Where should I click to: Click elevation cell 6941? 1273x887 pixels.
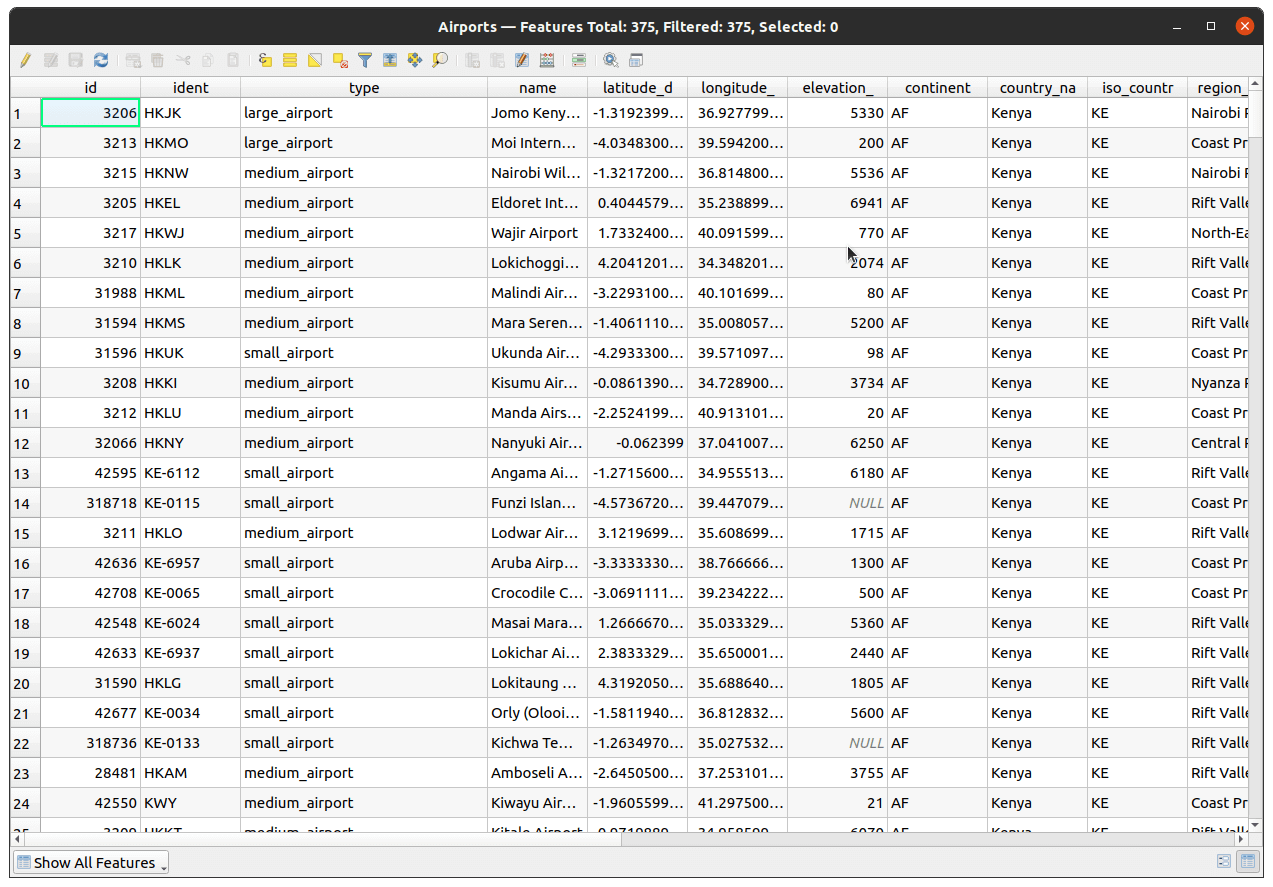[x=838, y=203]
